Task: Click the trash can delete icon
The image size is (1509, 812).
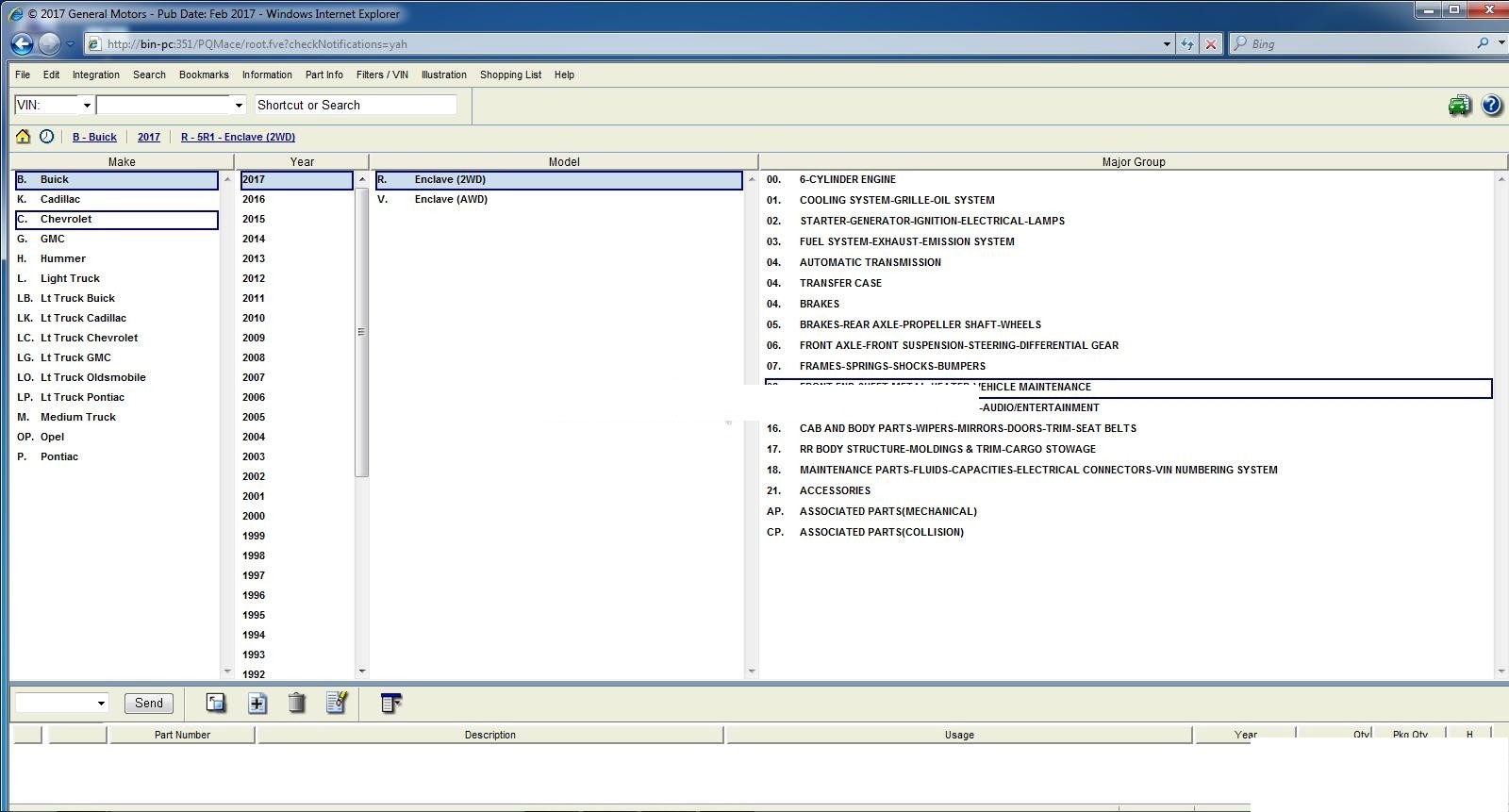Action: (x=296, y=703)
